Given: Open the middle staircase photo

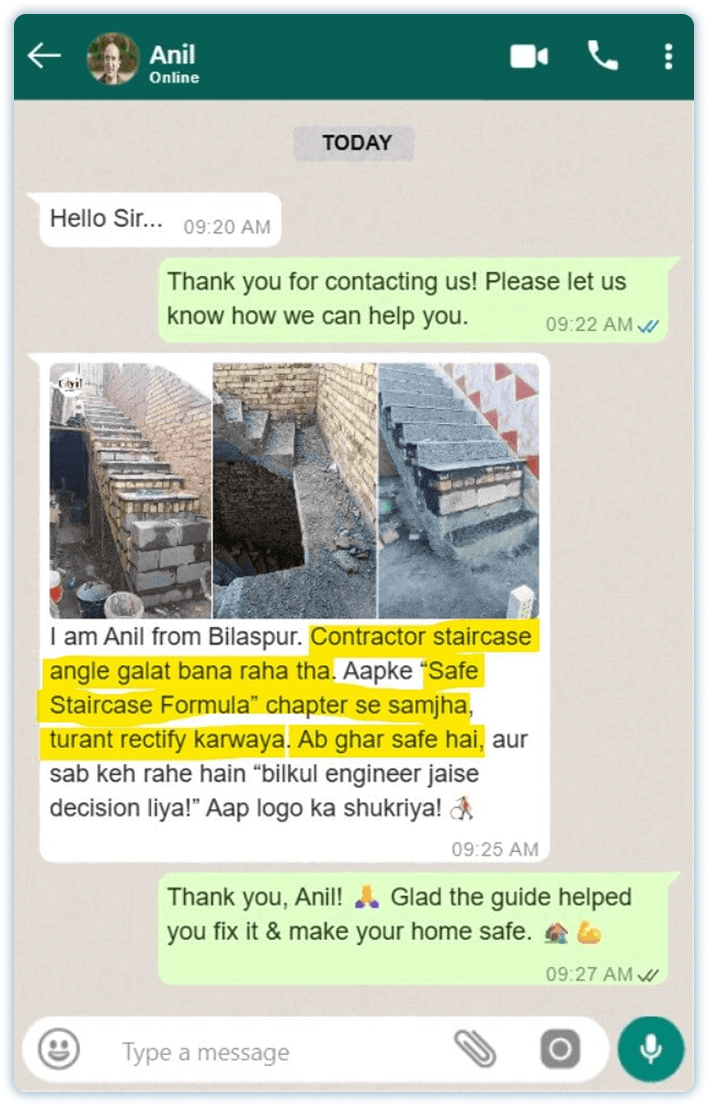Looking at the screenshot, I should click(x=295, y=491).
